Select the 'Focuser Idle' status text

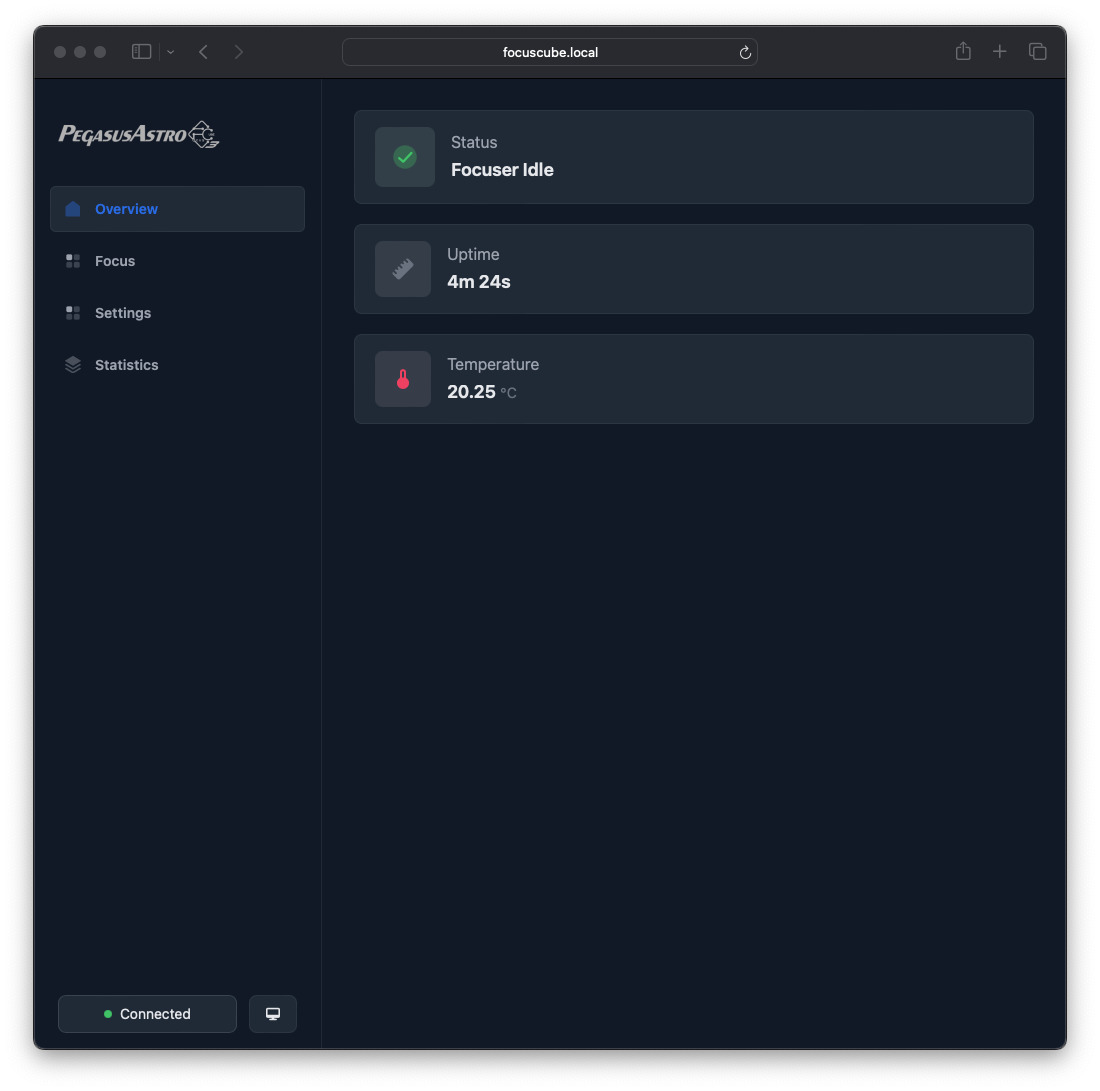[x=502, y=170]
